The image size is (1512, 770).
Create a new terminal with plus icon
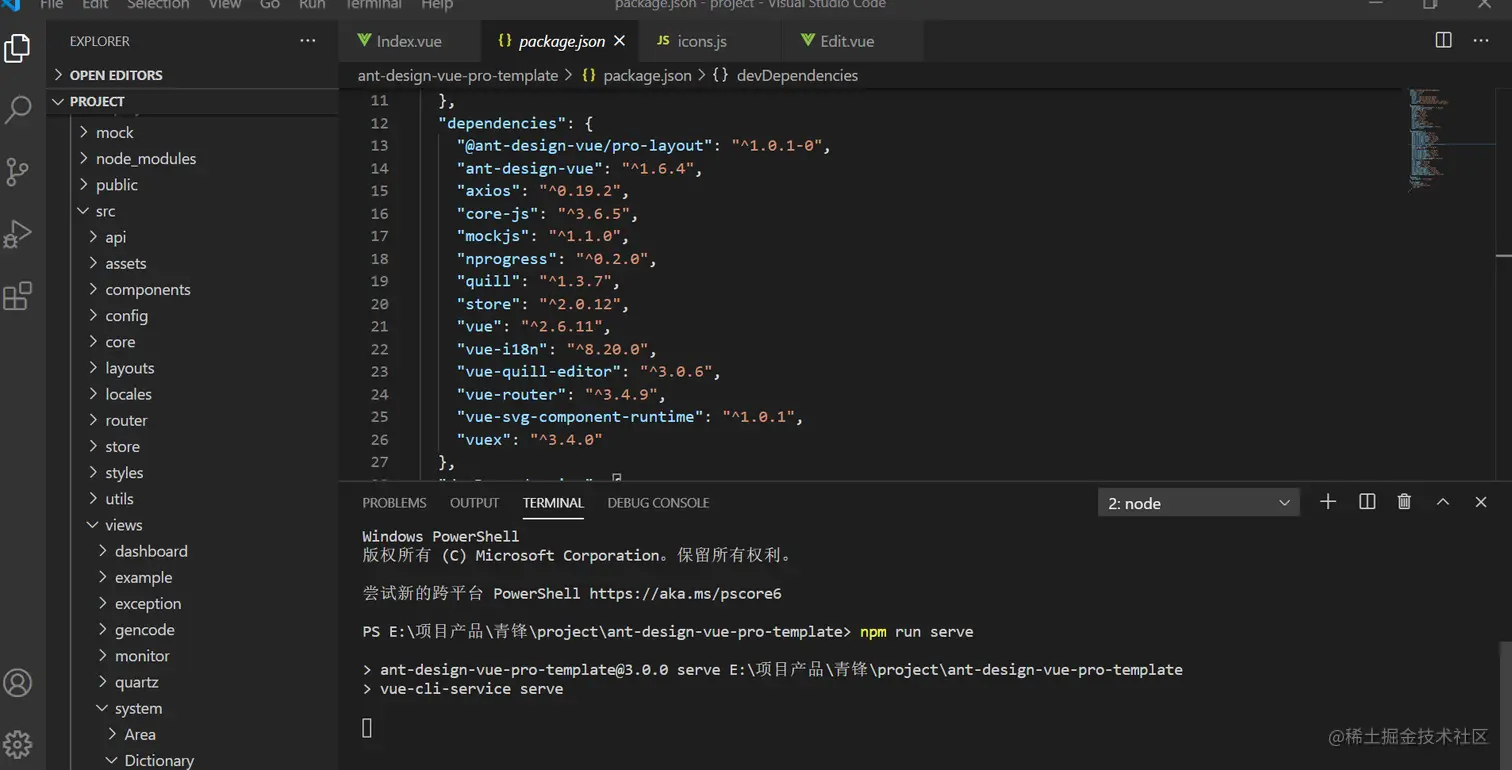click(x=1328, y=502)
